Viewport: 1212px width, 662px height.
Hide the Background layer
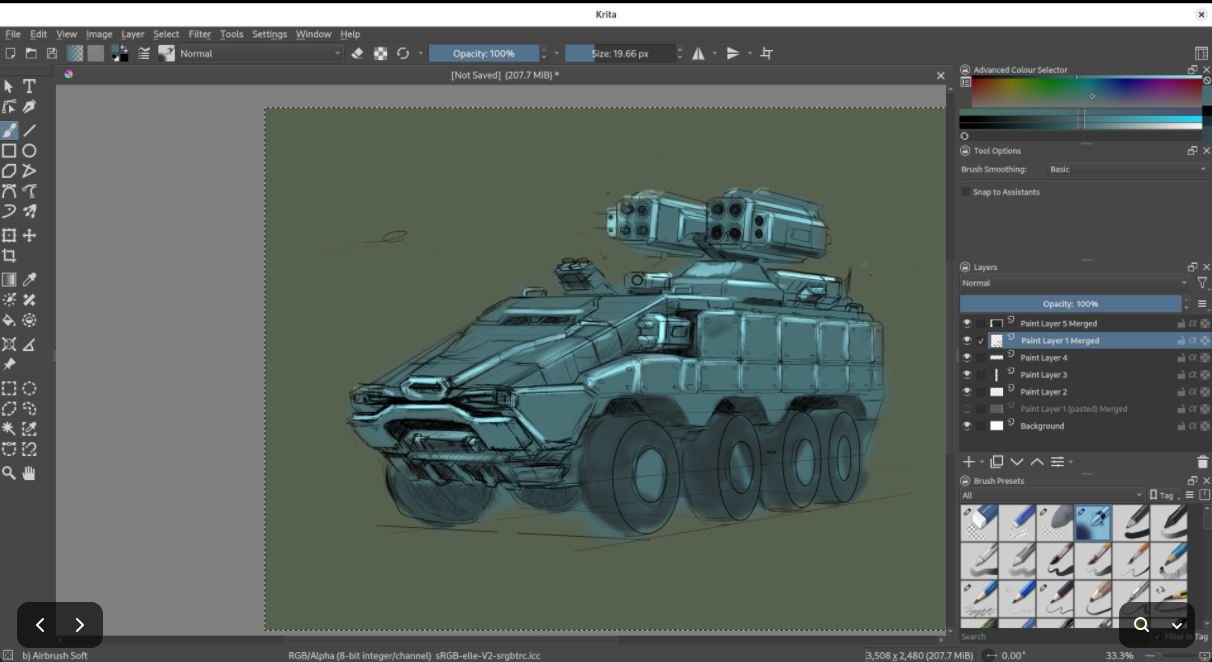click(x=966, y=426)
